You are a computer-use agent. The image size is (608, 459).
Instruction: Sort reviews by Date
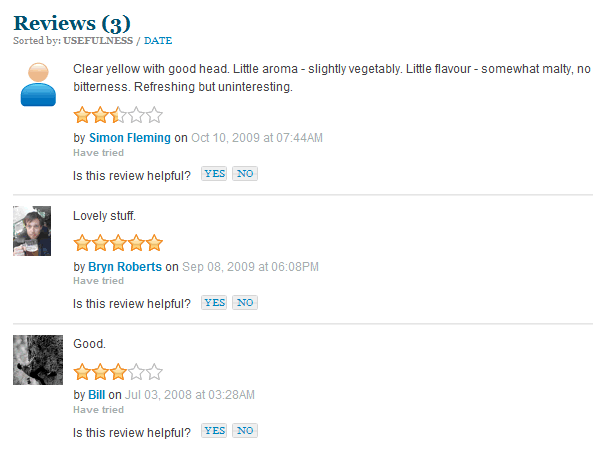158,41
